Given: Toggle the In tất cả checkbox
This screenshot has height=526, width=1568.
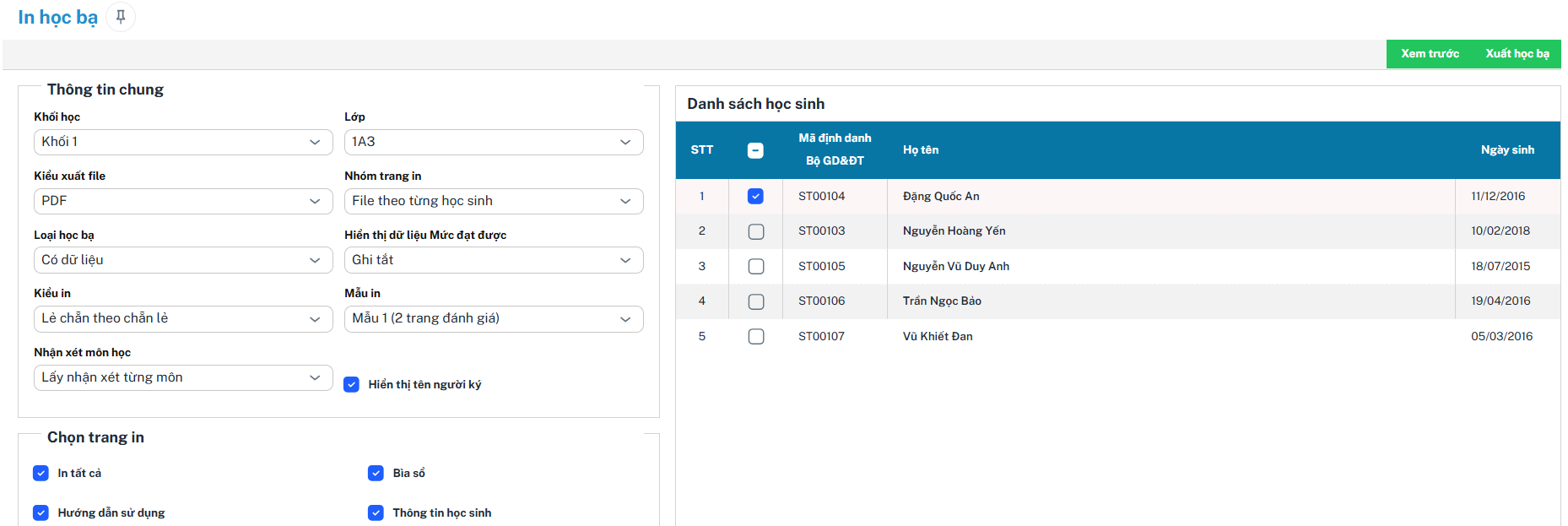Looking at the screenshot, I should pos(41,473).
